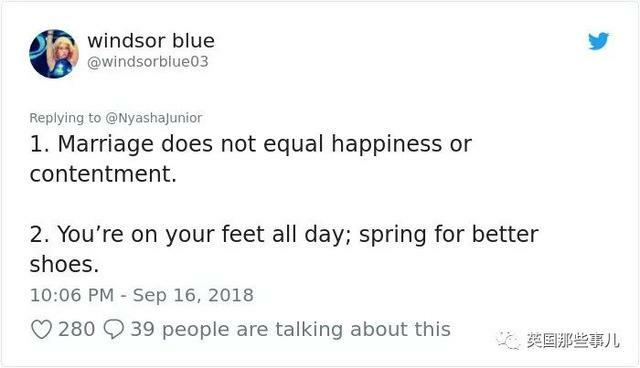
Task: Open replies via the speech bubble icon
Action: click(x=113, y=329)
